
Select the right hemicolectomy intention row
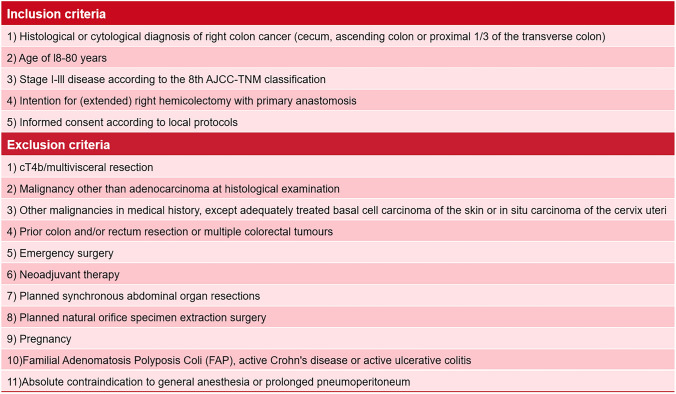coord(338,101)
